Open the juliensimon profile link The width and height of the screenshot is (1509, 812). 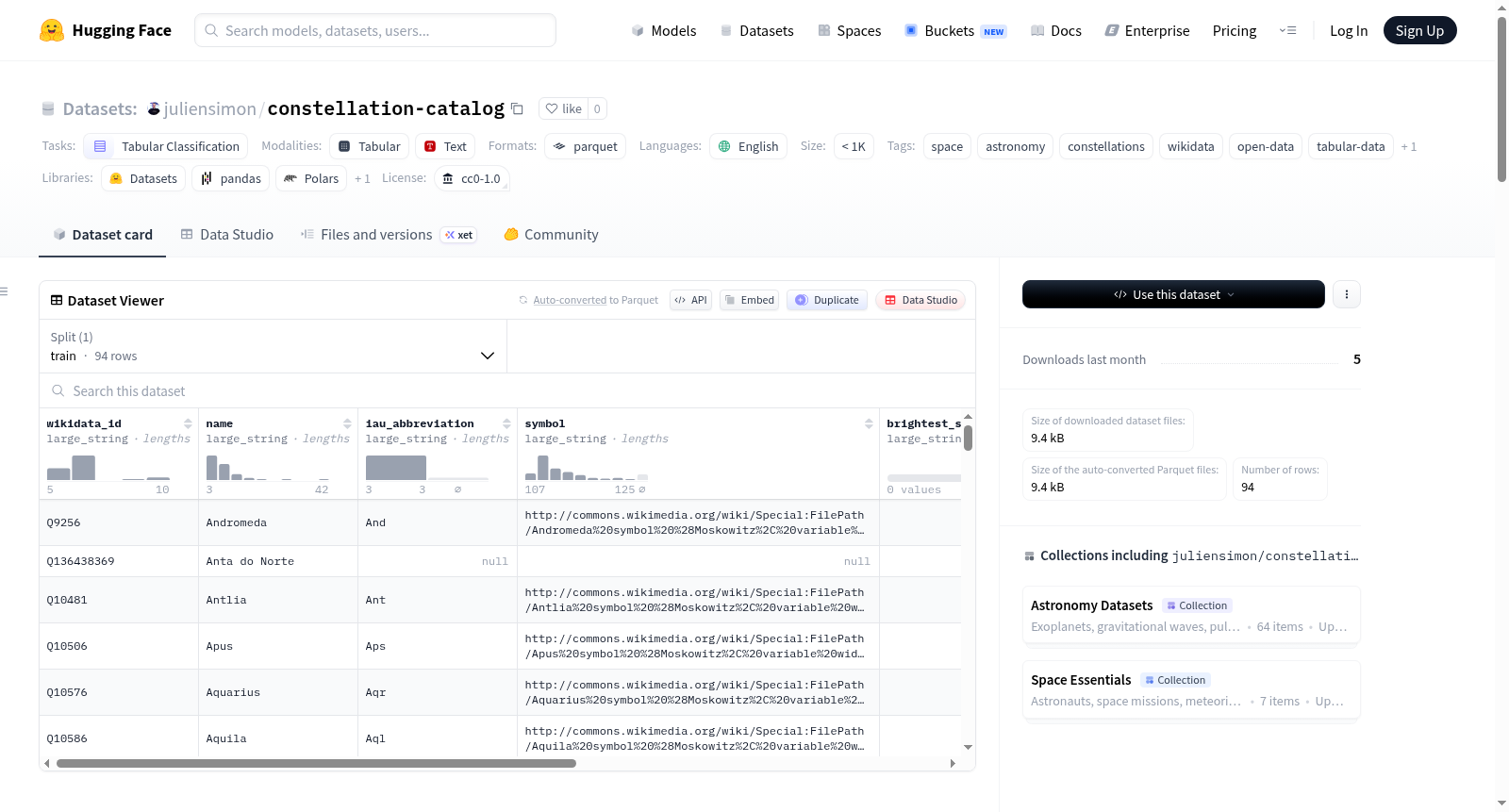point(209,108)
